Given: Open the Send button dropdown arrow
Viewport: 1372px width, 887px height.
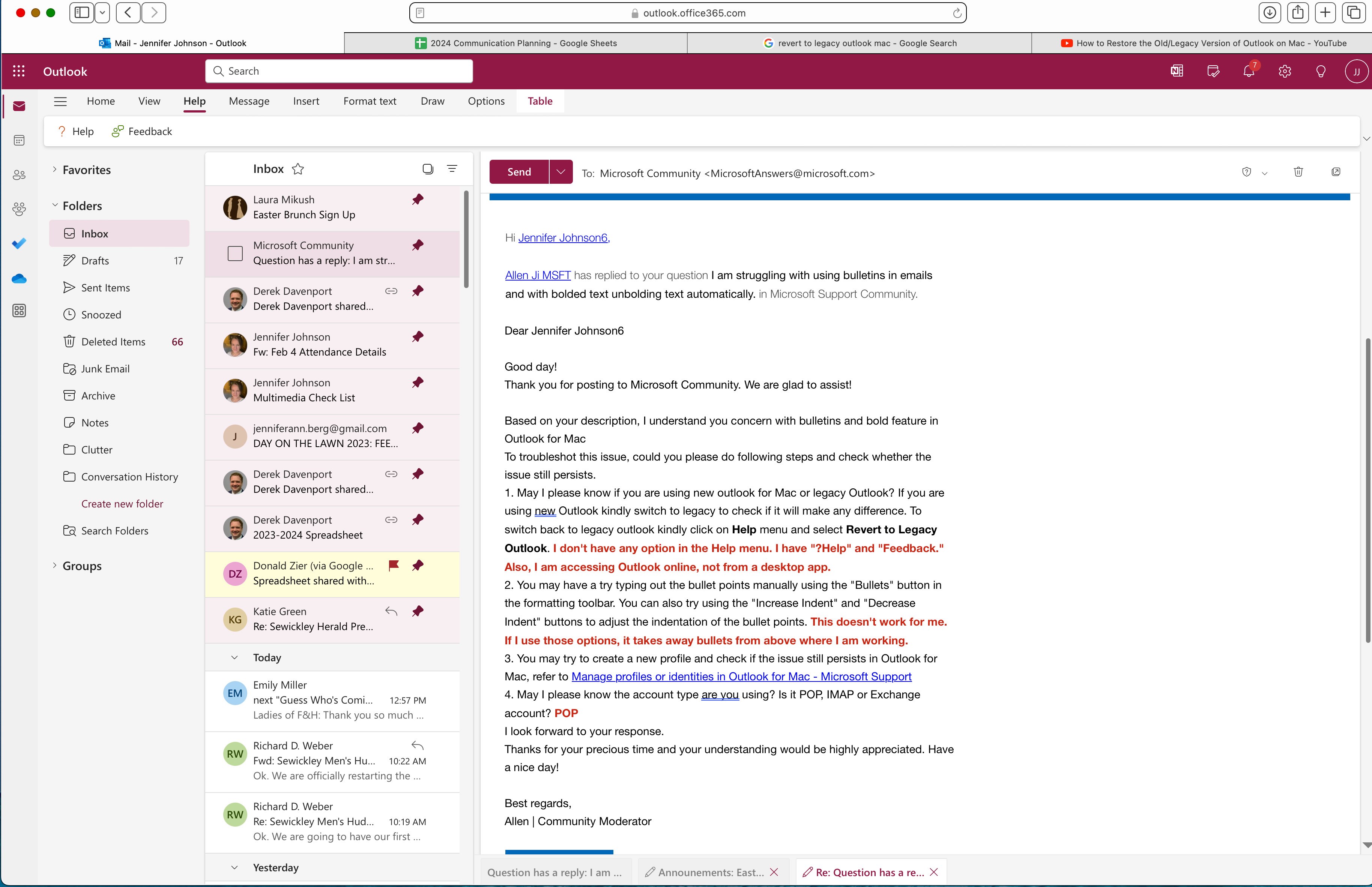Looking at the screenshot, I should [561, 171].
